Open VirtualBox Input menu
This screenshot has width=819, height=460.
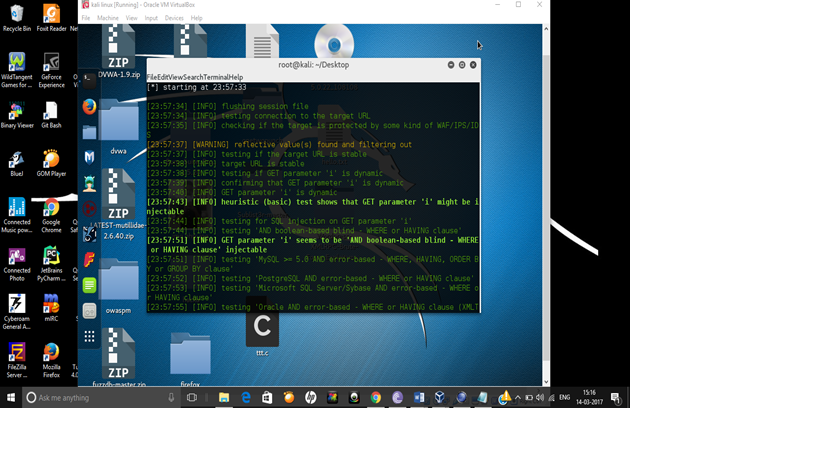pyautogui.click(x=151, y=18)
